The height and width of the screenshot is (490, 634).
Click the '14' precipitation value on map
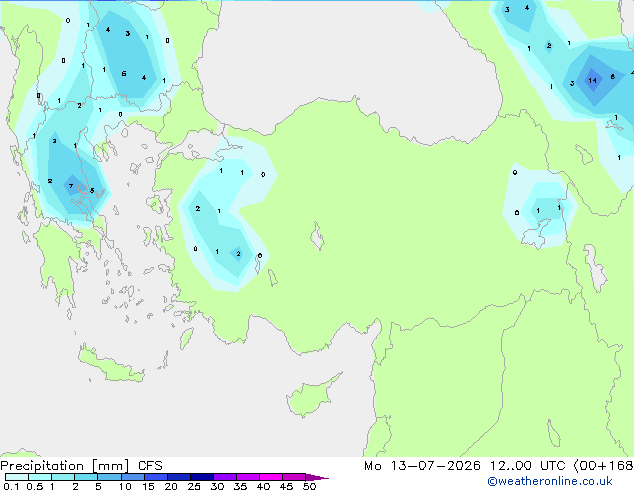click(x=592, y=80)
